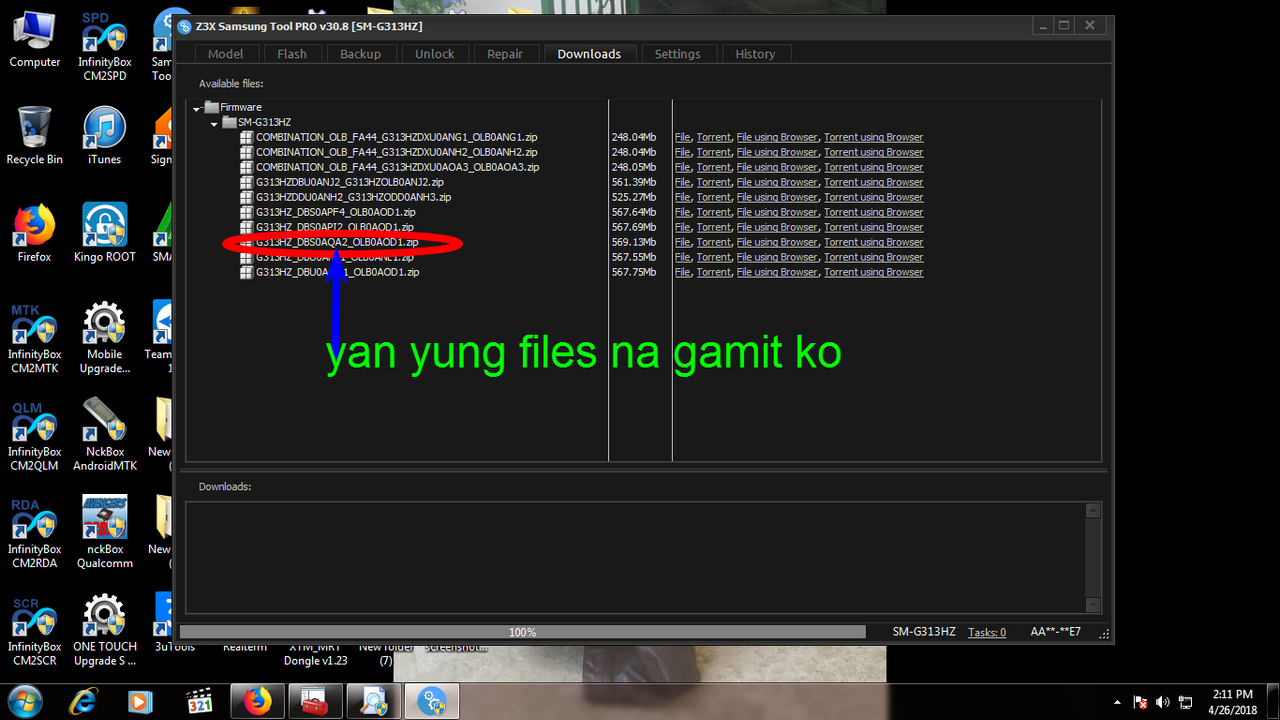Collapse the SM-G313HZ folder in the file tree
The width and height of the screenshot is (1280, 720).
pyautogui.click(x=213, y=122)
